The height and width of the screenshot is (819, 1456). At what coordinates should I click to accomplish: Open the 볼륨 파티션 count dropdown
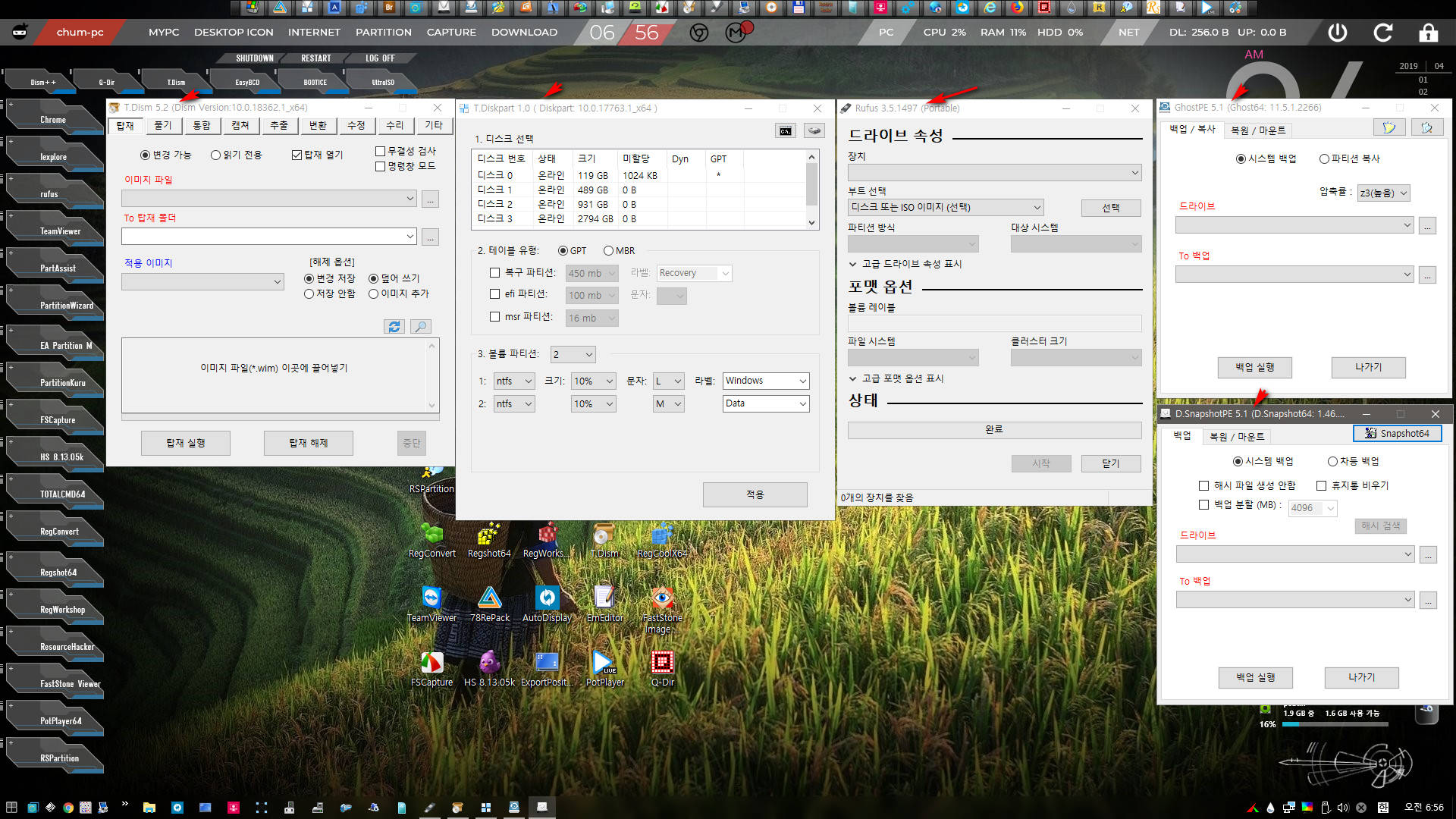pyautogui.click(x=573, y=354)
